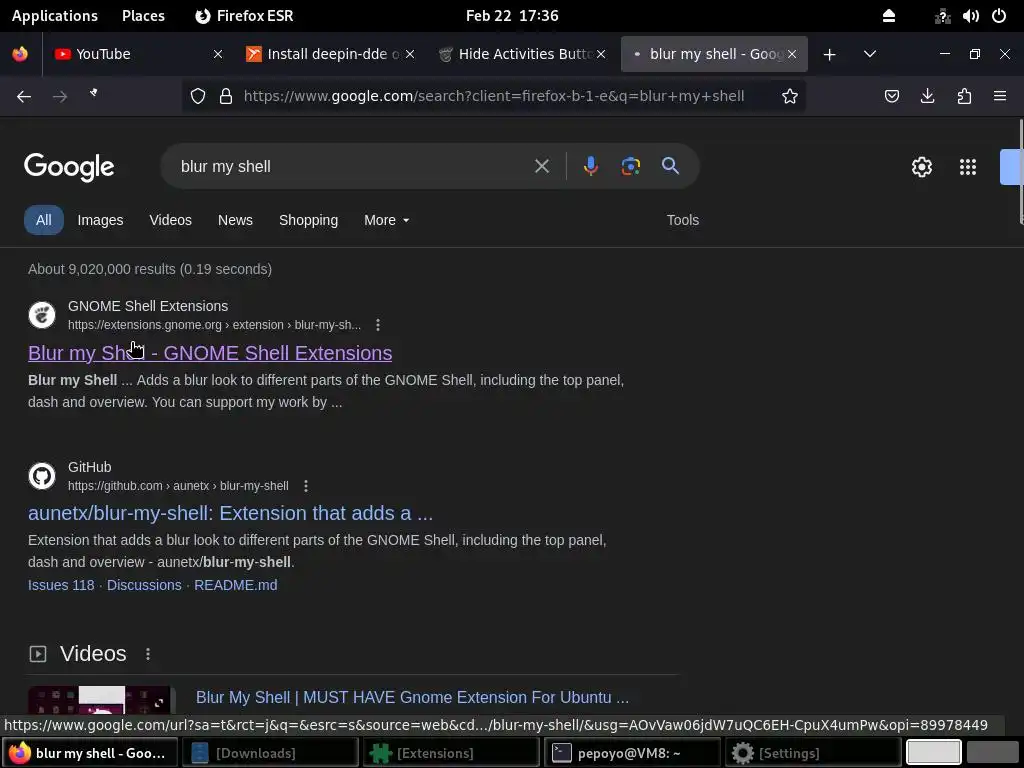Open the Save to Pocket icon
1024x768 pixels.
(x=891, y=97)
